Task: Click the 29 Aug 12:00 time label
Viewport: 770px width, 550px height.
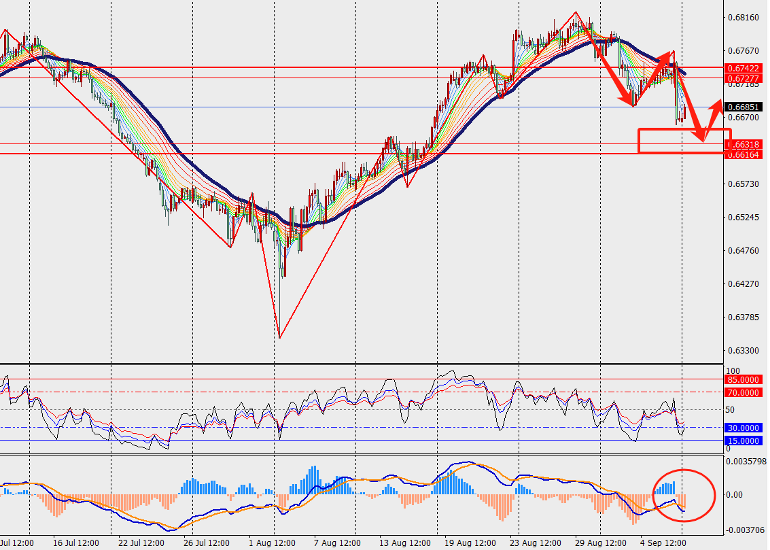Action: (x=601, y=543)
